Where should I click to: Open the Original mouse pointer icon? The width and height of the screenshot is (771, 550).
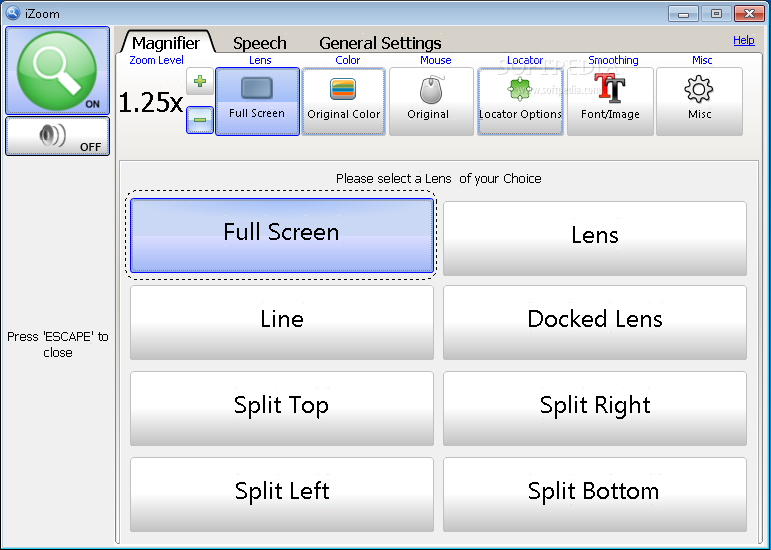click(x=431, y=101)
